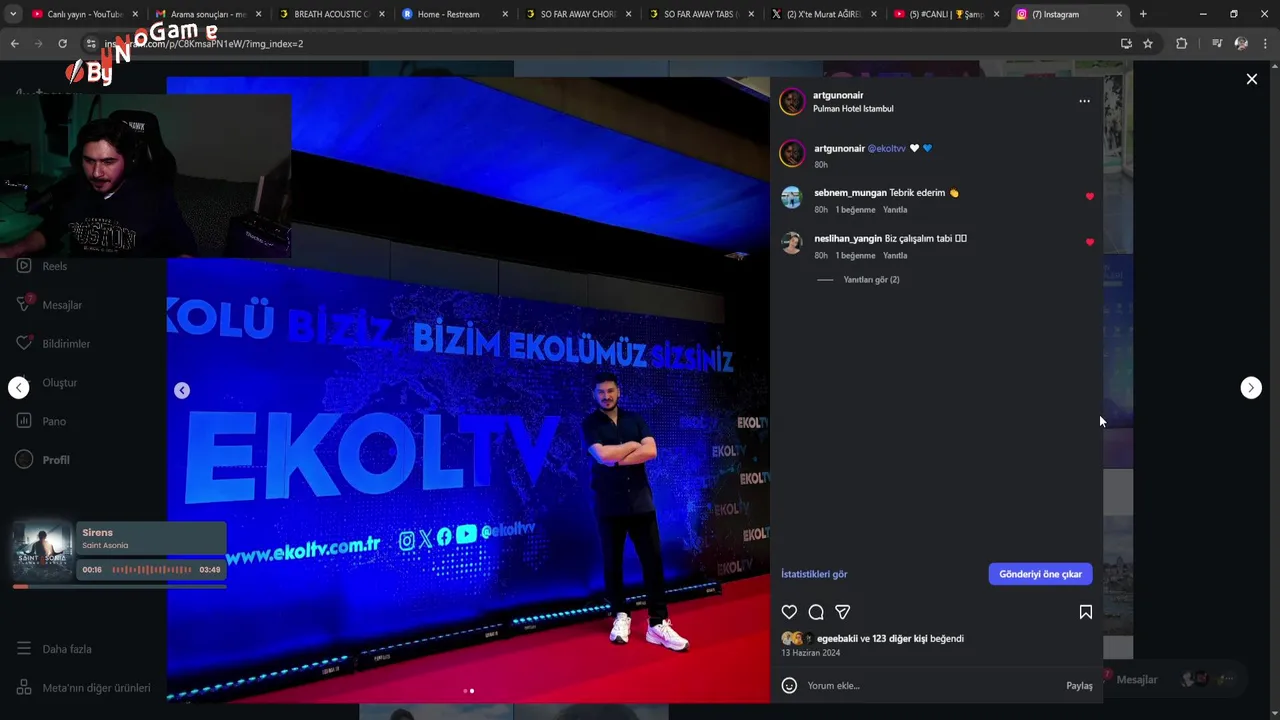This screenshot has height=720, width=1280.
Task: Switch to 'Home - Restream' tab
Action: click(454, 14)
